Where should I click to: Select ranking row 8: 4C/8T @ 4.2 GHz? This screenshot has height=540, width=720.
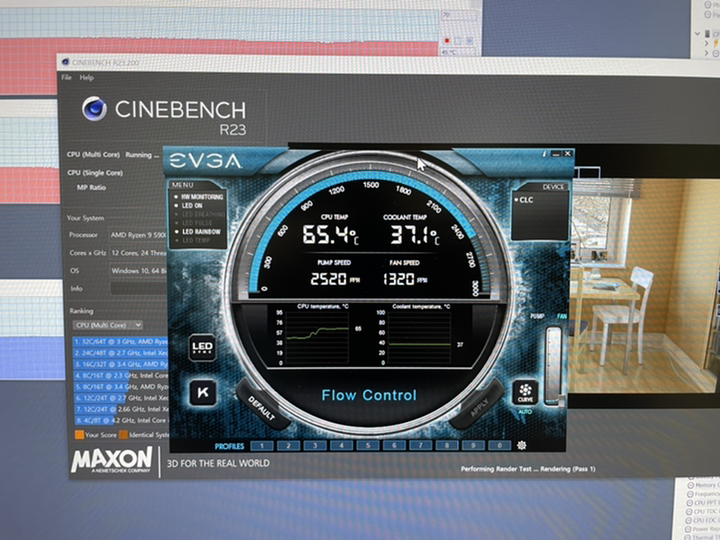pos(121,420)
